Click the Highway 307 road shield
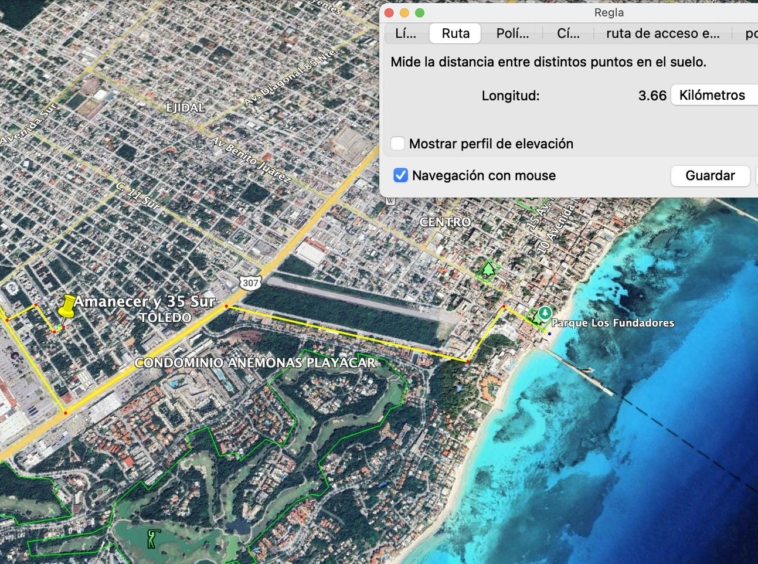The width and height of the screenshot is (758, 564). [249, 283]
